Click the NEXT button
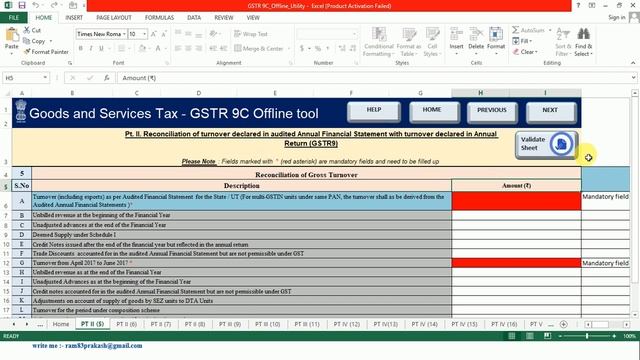This screenshot has width=640, height=360. pos(550,112)
